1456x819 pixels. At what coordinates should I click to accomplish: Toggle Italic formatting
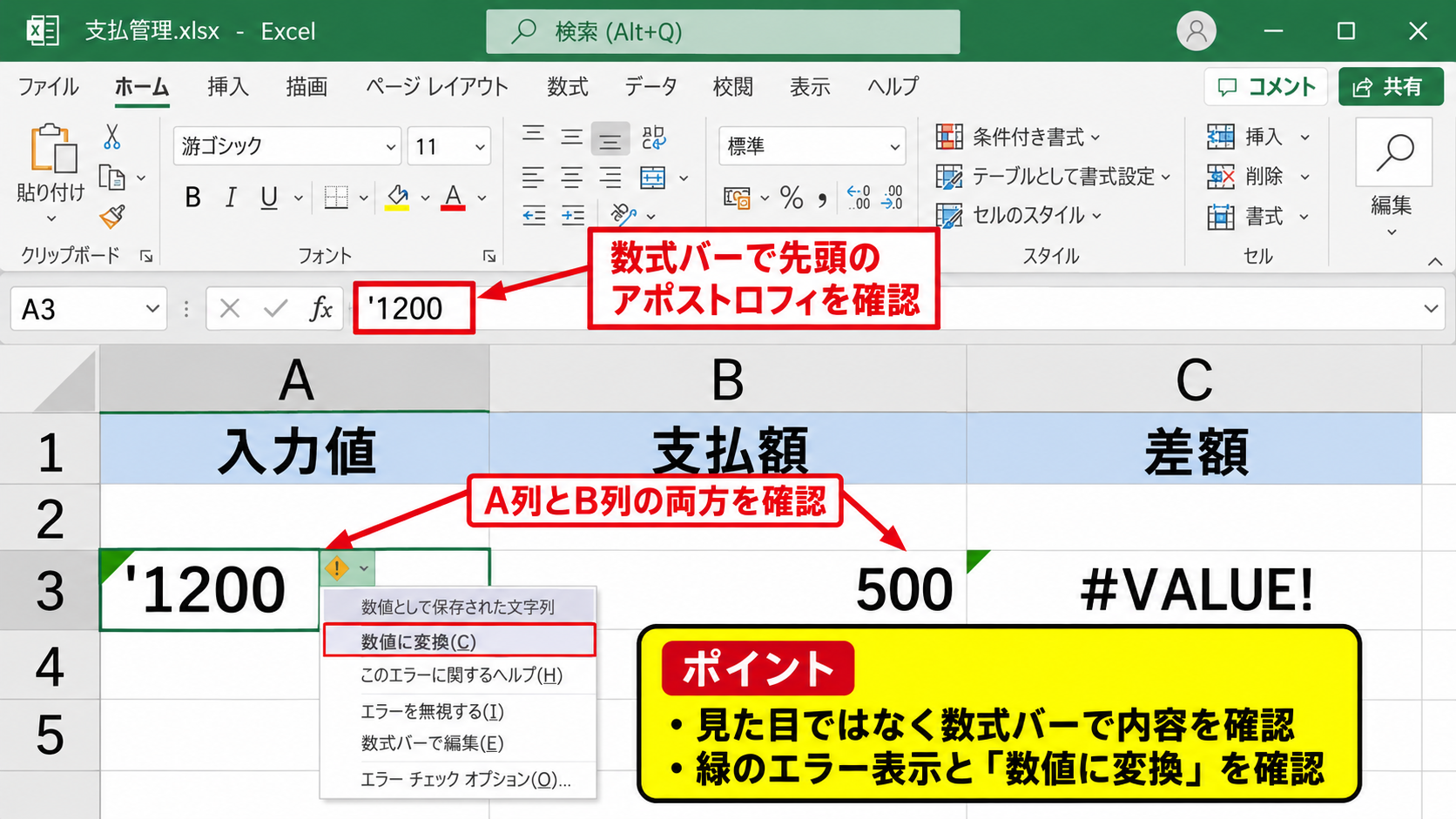click(231, 198)
